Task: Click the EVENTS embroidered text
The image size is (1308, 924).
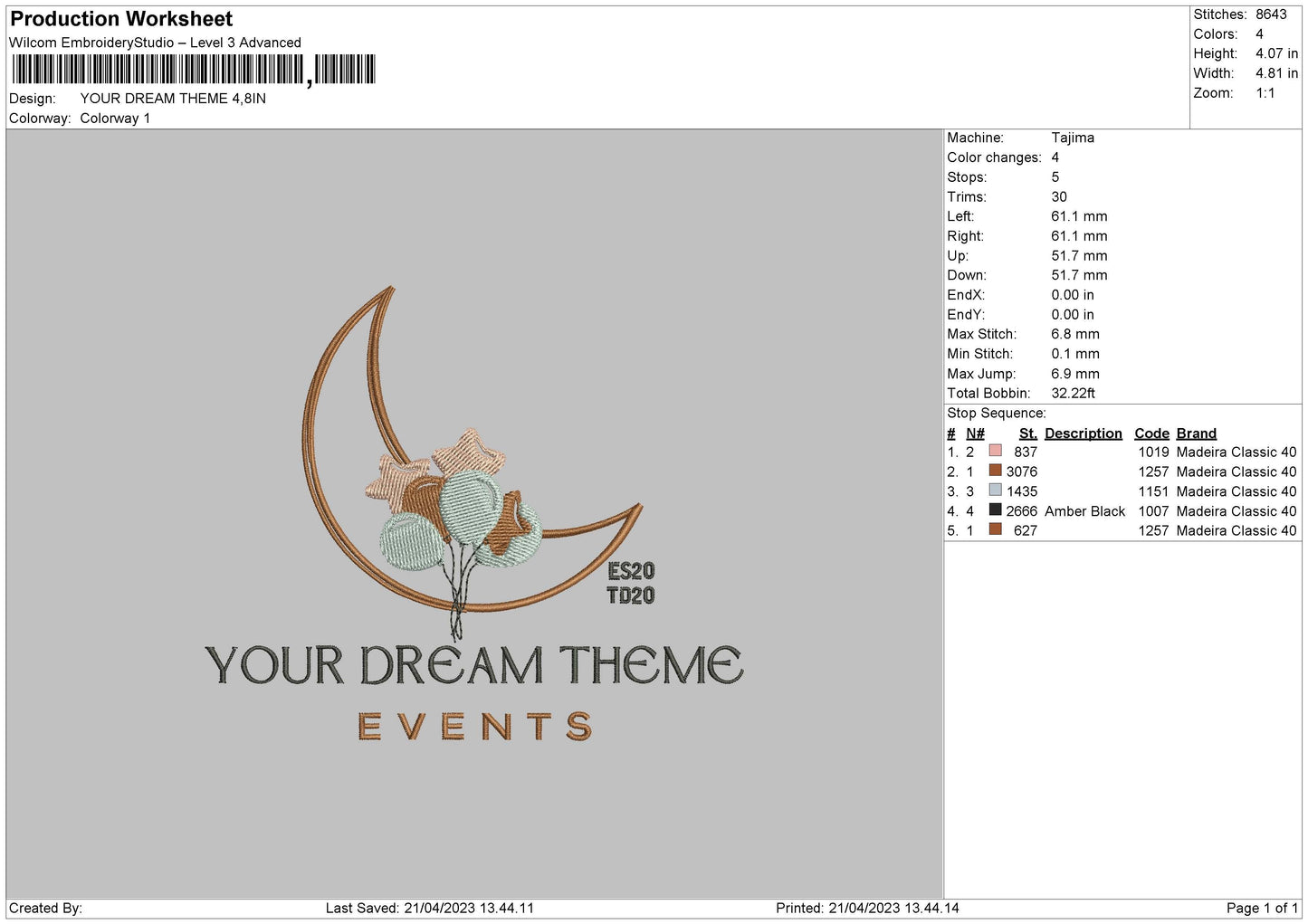Action: (475, 727)
